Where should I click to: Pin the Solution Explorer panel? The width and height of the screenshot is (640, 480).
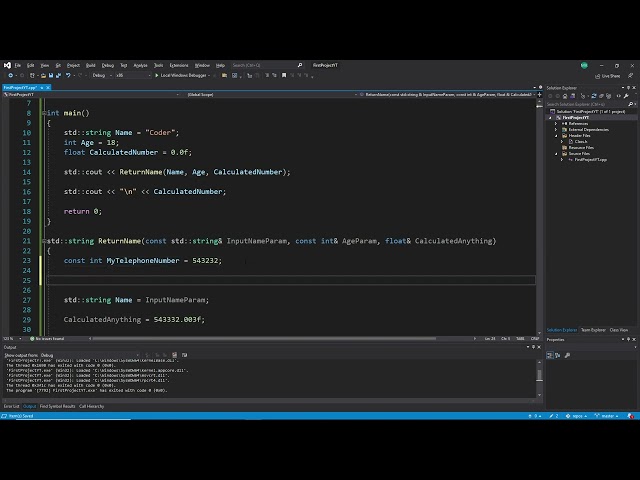(x=628, y=88)
